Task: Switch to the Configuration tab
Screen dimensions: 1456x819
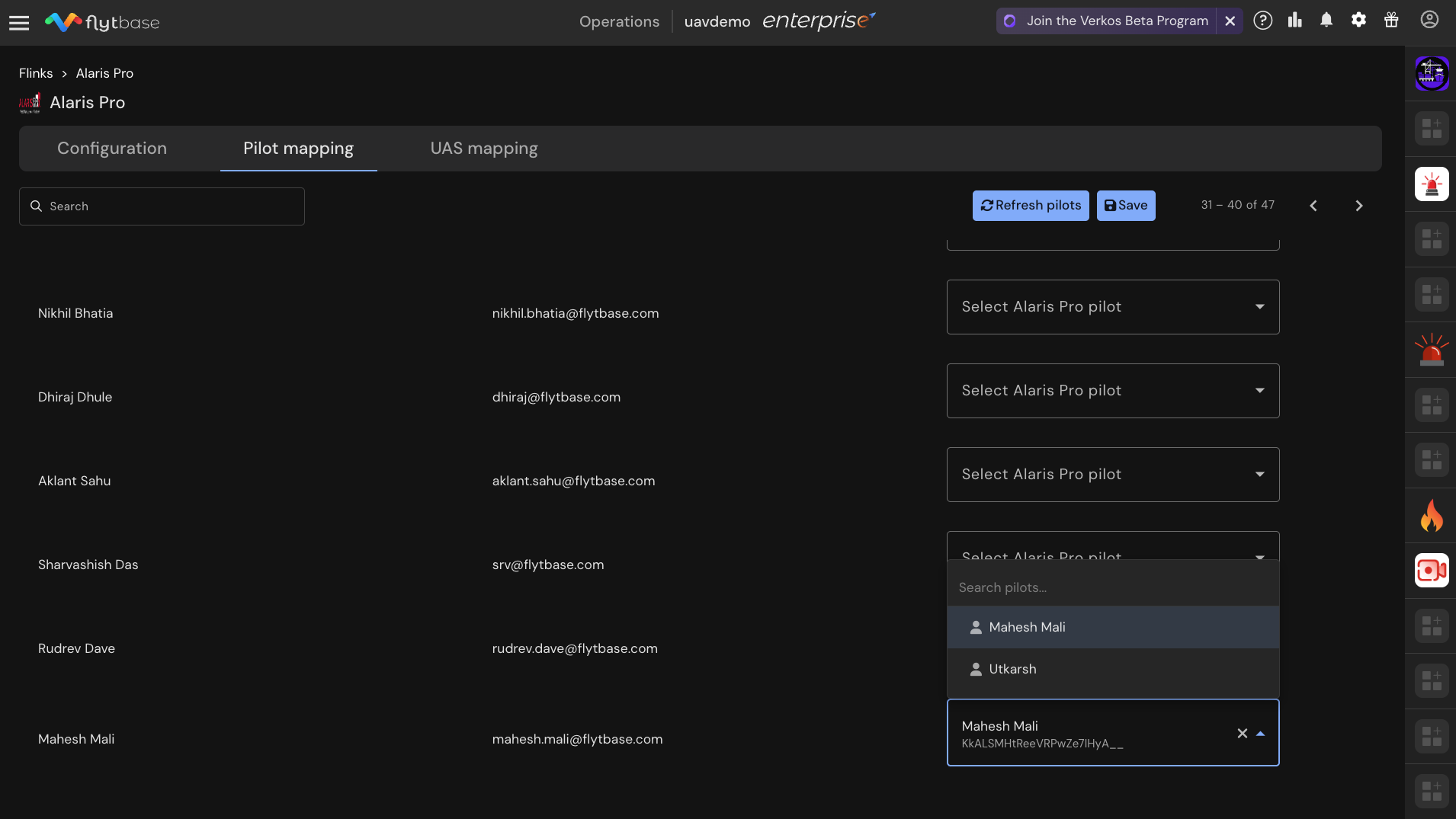Action: pos(112,149)
